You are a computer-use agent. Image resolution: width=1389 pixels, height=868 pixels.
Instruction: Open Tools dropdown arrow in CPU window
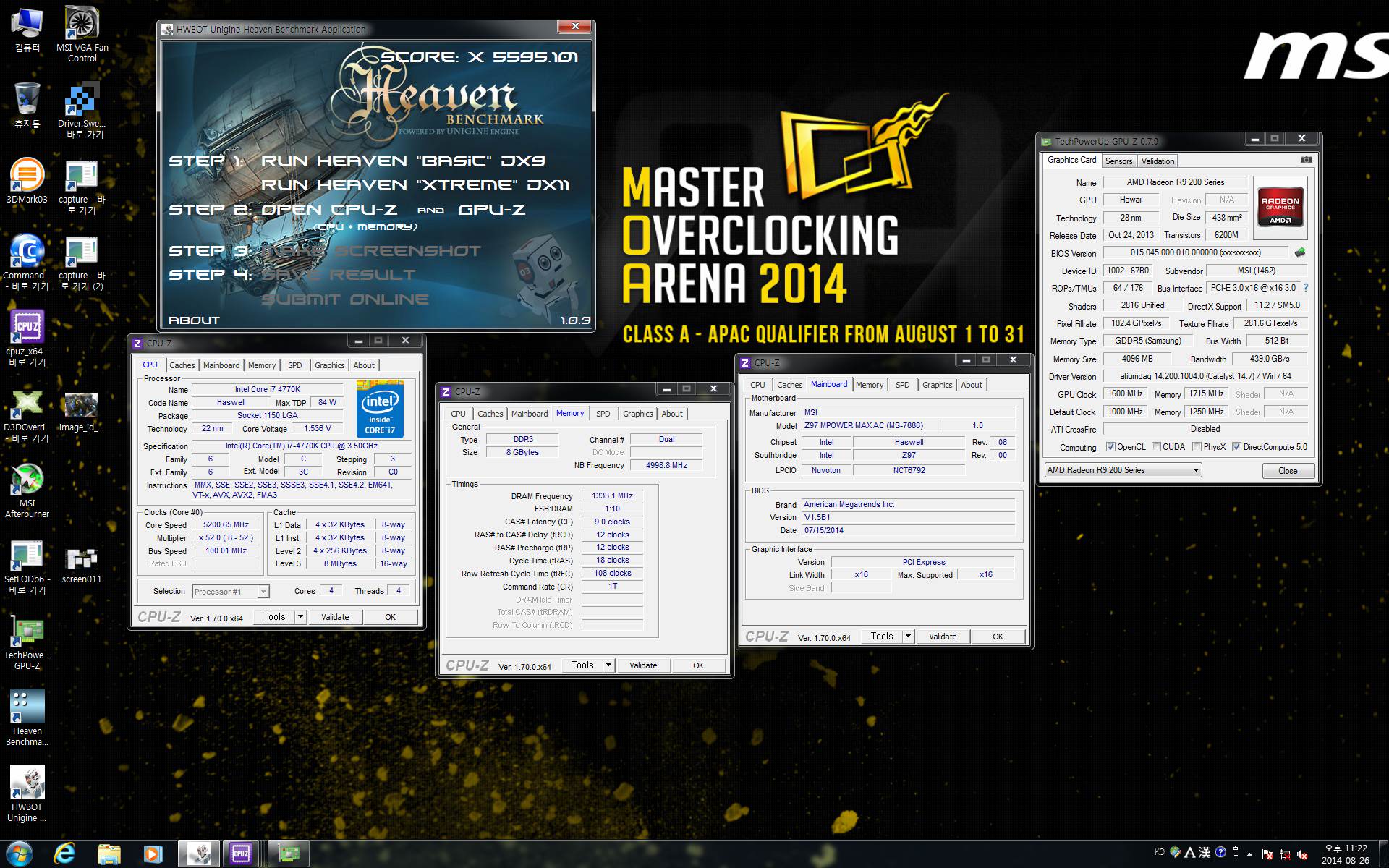(300, 617)
